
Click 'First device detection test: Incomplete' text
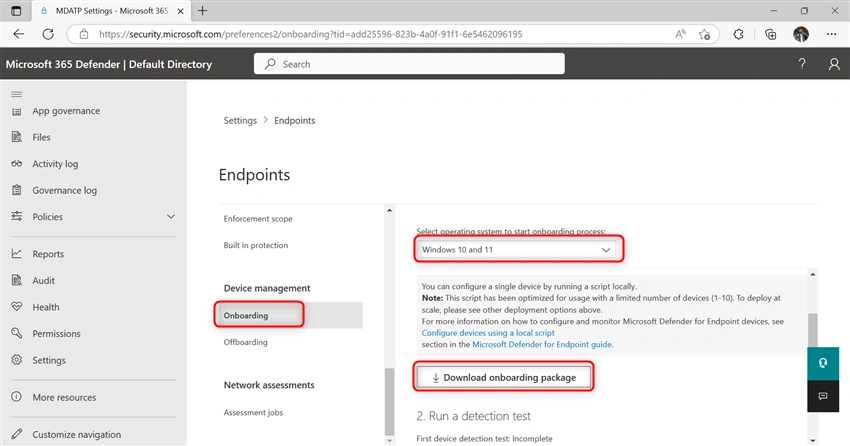click(484, 439)
